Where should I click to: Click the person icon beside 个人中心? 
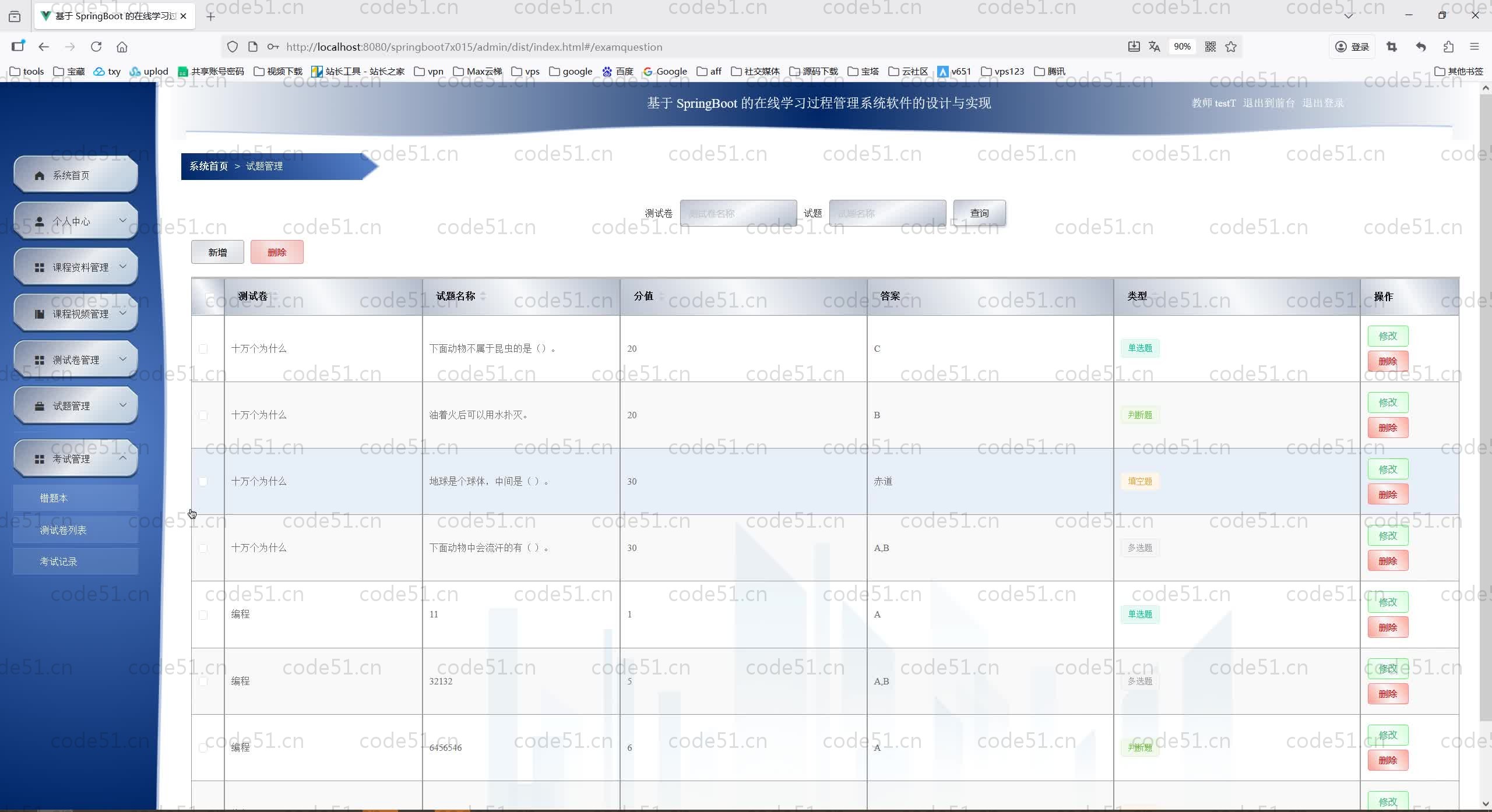[x=40, y=221]
